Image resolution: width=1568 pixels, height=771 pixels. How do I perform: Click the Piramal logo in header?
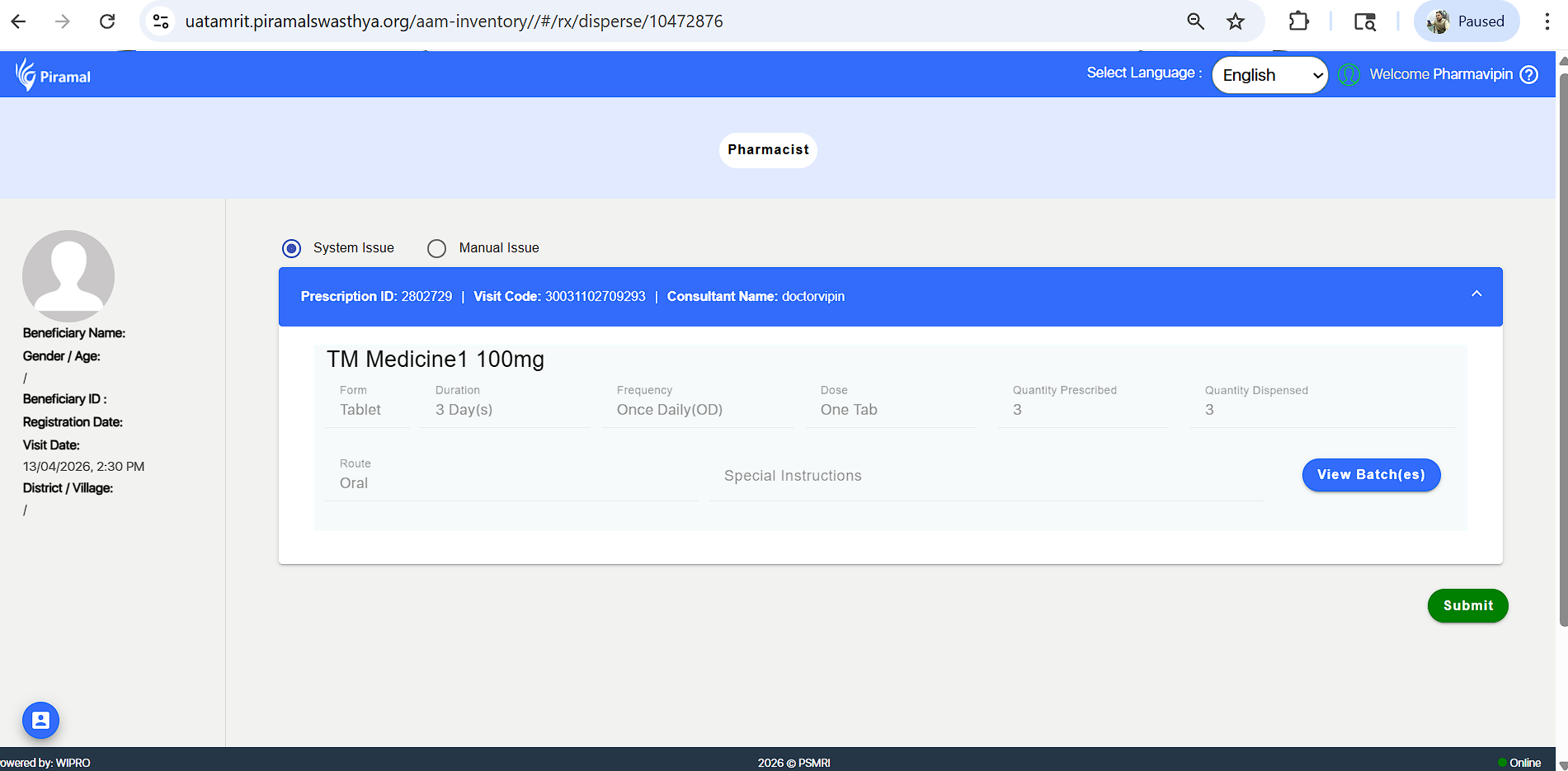point(53,75)
